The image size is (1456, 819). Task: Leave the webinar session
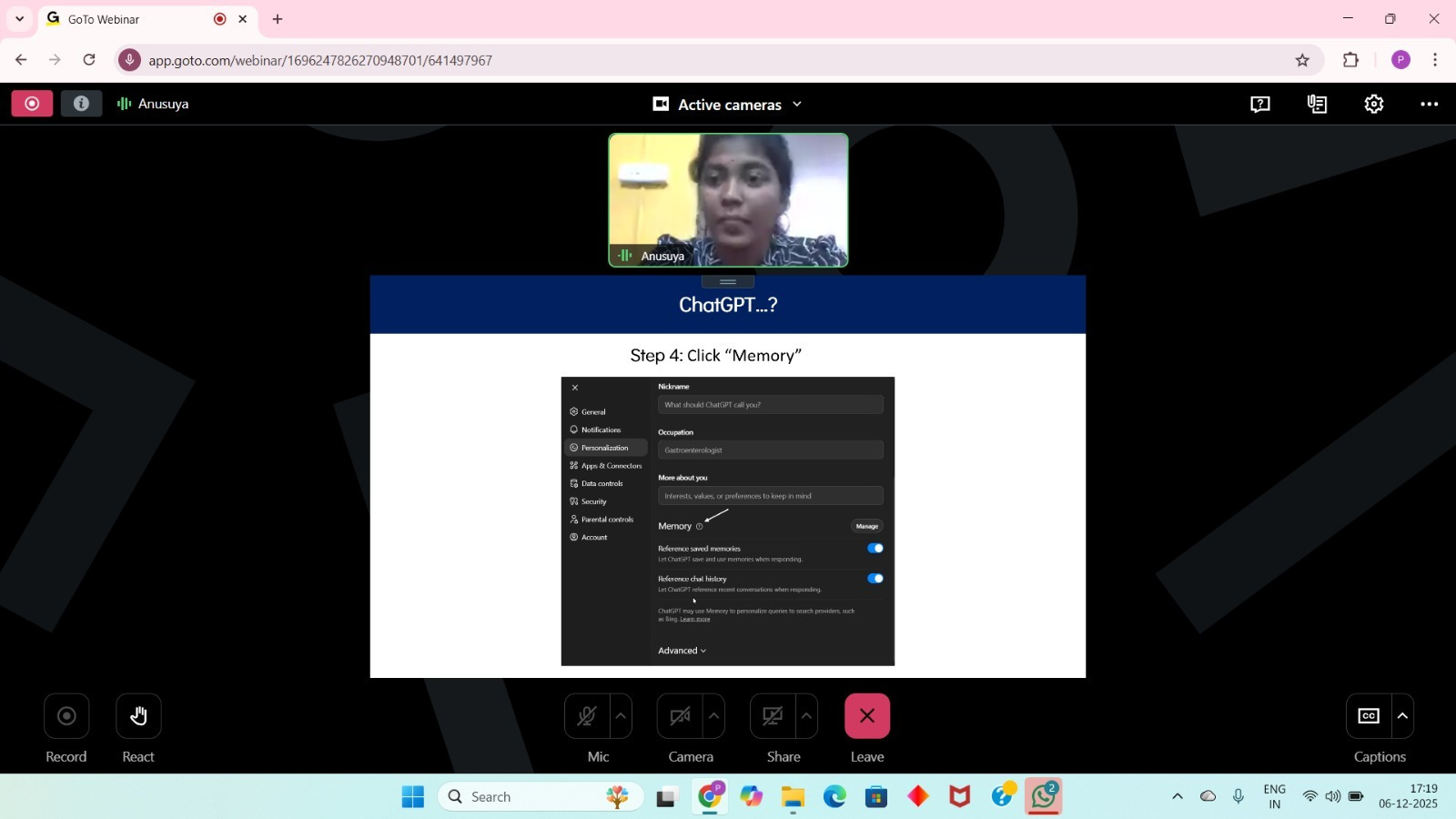click(x=867, y=716)
